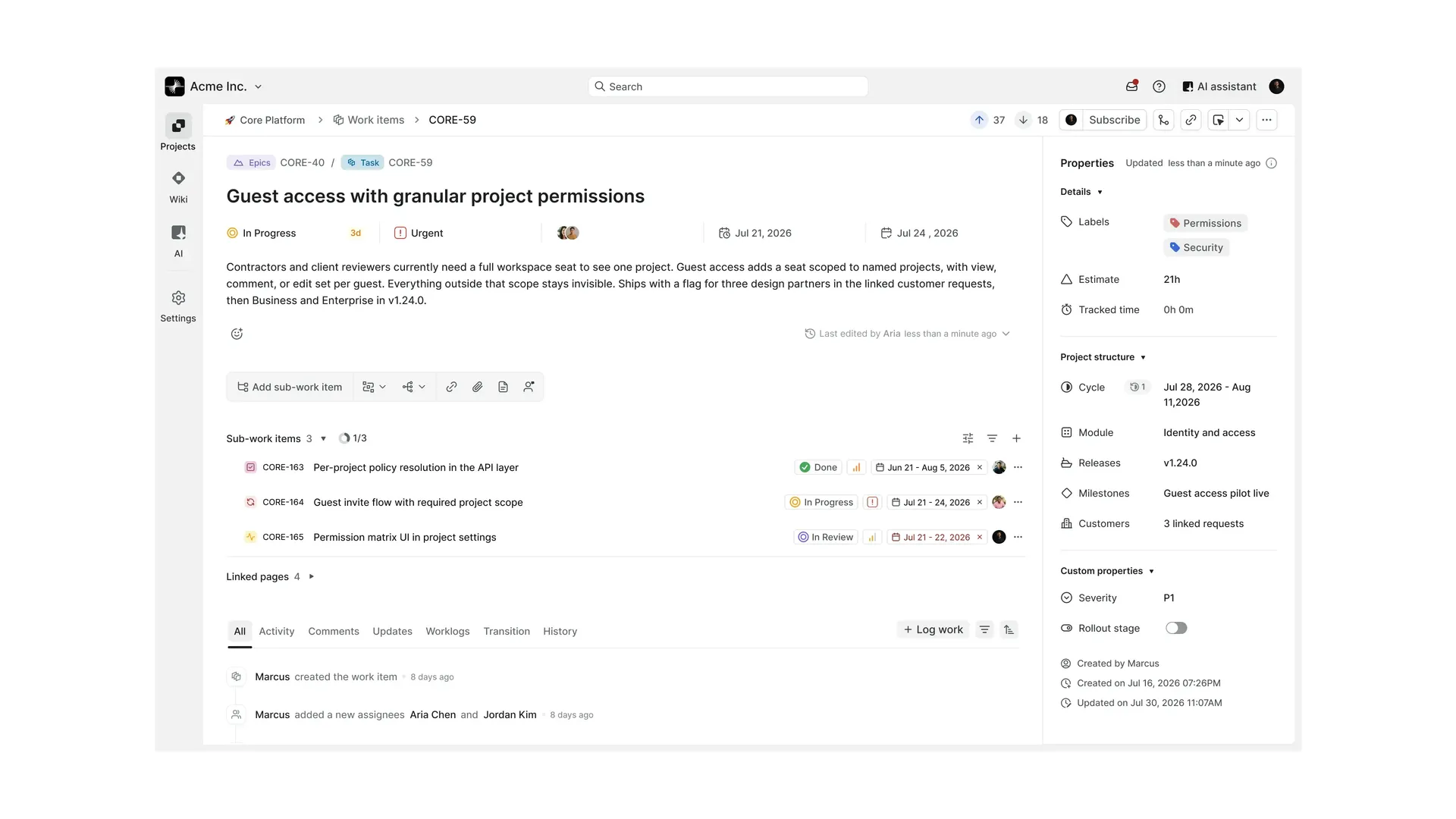Add emoji reaction to description
The image size is (1456, 819).
tap(237, 334)
